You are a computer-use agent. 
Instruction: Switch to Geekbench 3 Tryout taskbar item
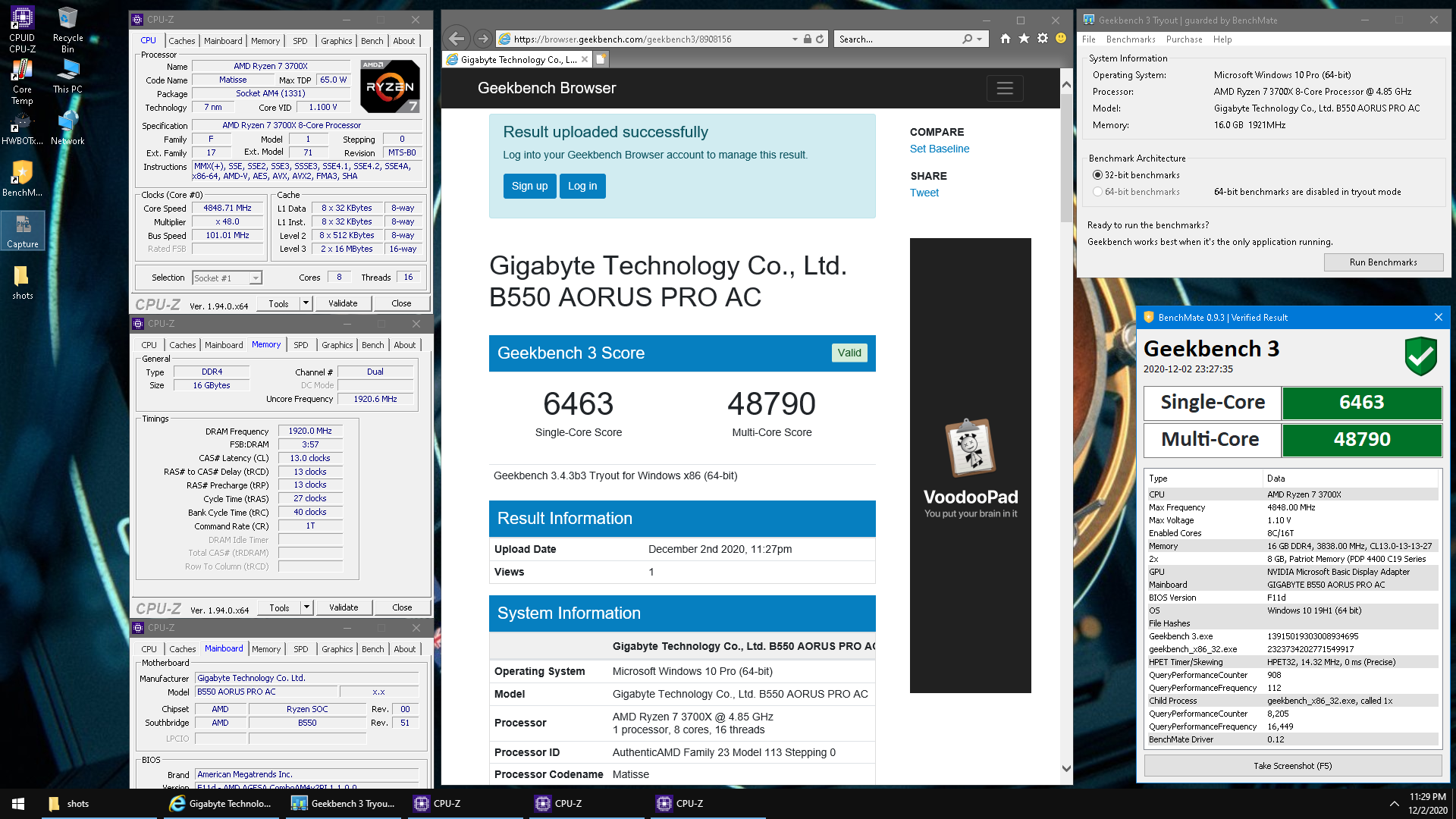pyautogui.click(x=345, y=804)
